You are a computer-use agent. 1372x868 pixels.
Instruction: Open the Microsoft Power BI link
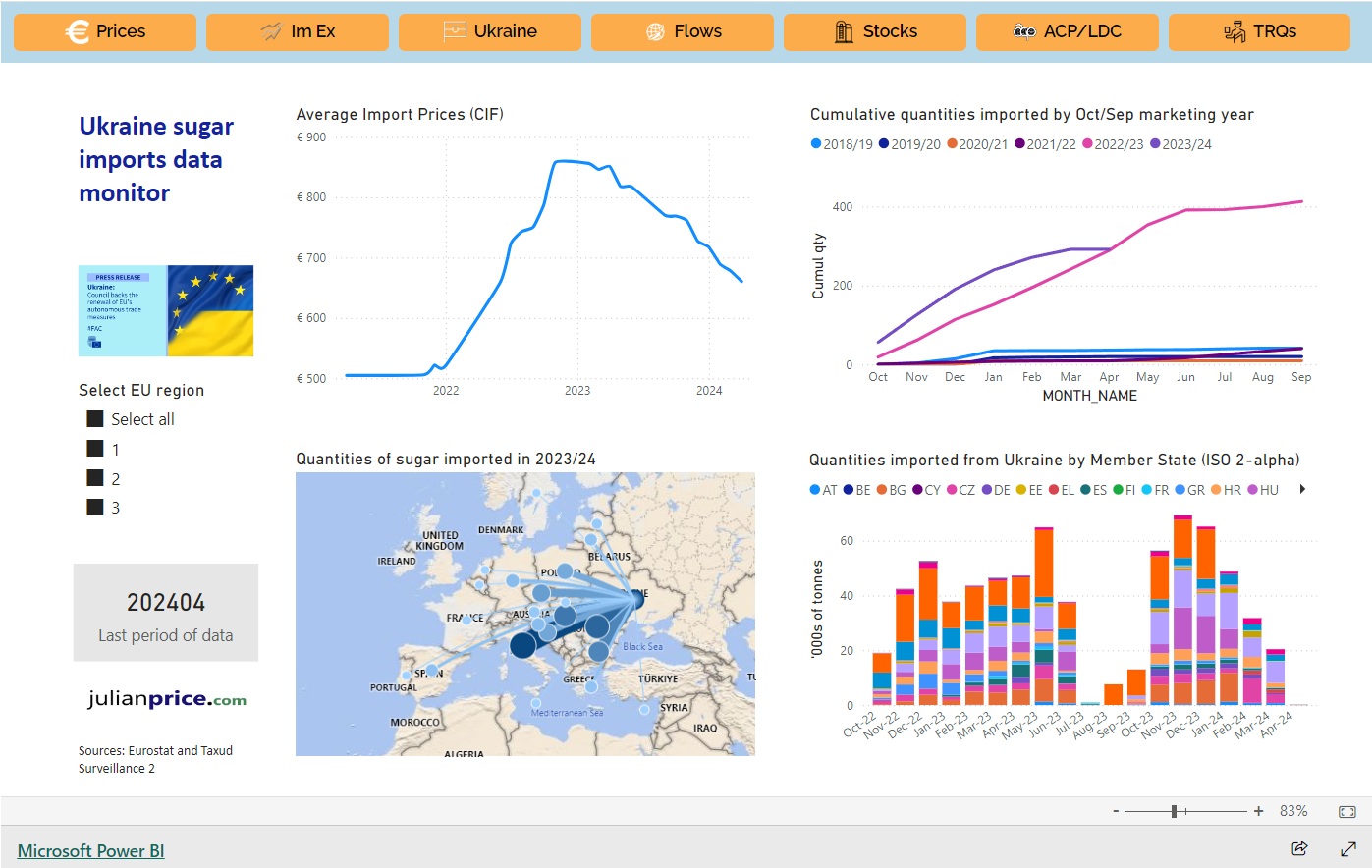point(90,850)
